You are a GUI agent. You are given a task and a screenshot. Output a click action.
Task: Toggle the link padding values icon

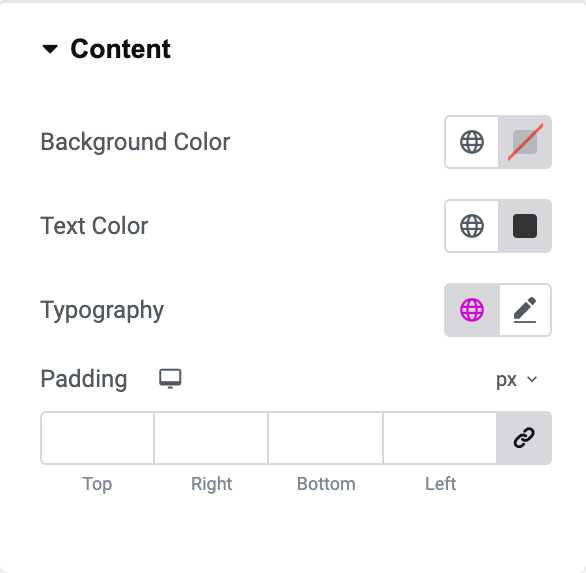pos(524,438)
